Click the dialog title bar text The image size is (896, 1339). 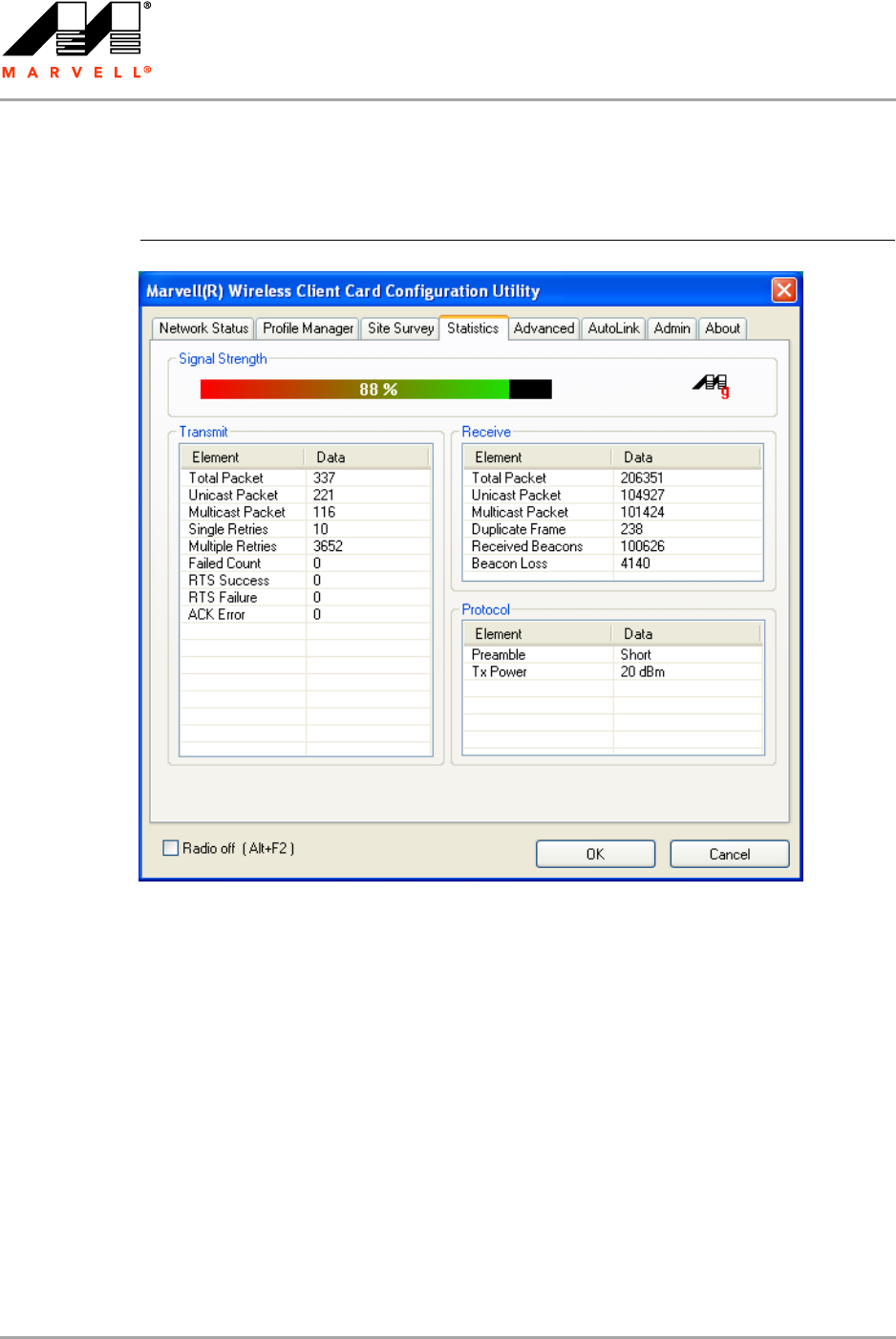point(343,291)
